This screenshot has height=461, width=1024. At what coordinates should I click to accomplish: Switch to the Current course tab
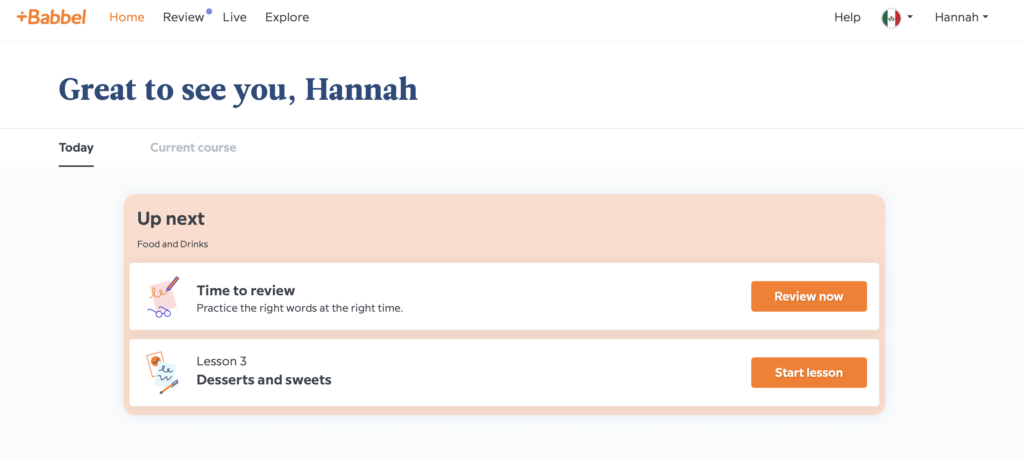(193, 148)
